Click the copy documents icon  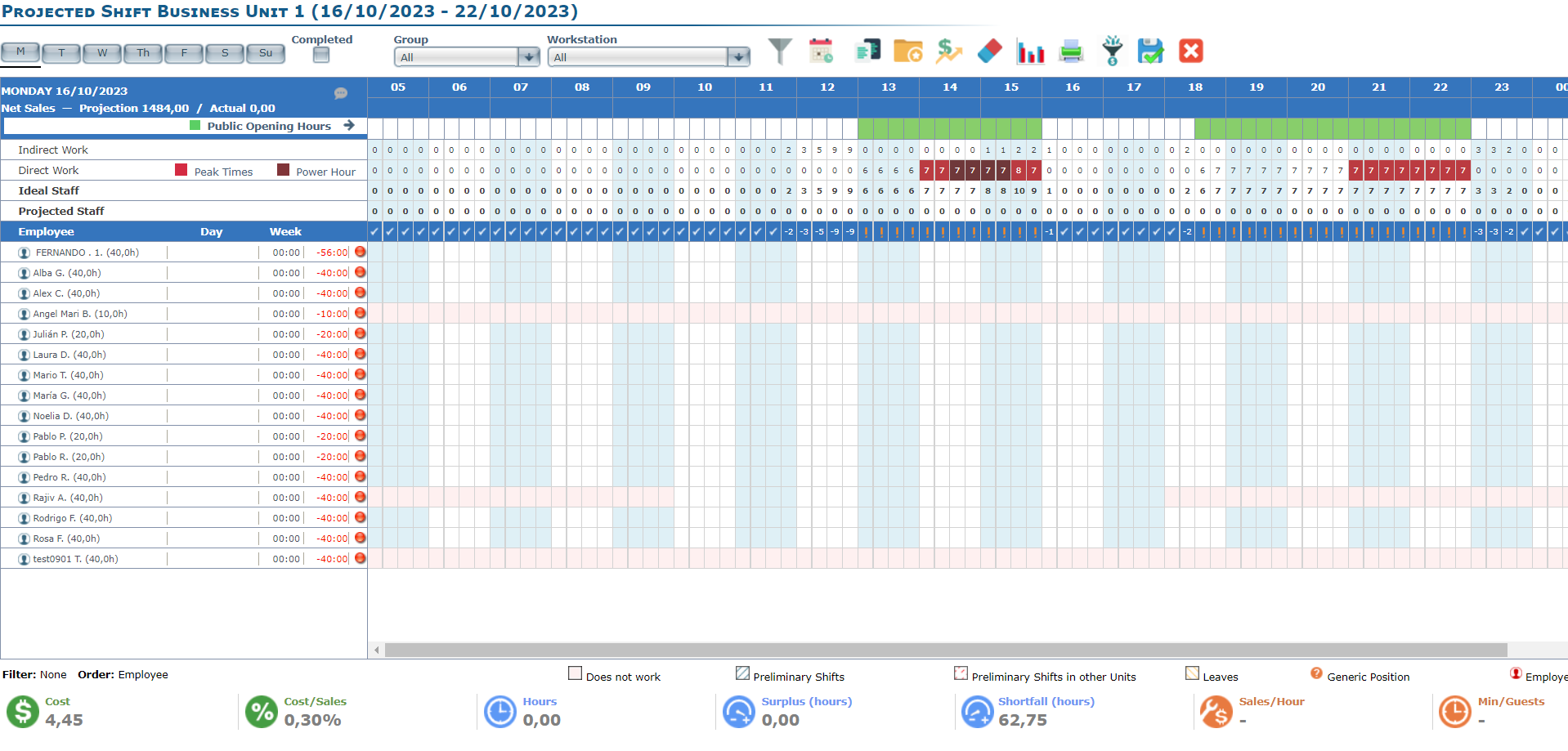[x=867, y=51]
